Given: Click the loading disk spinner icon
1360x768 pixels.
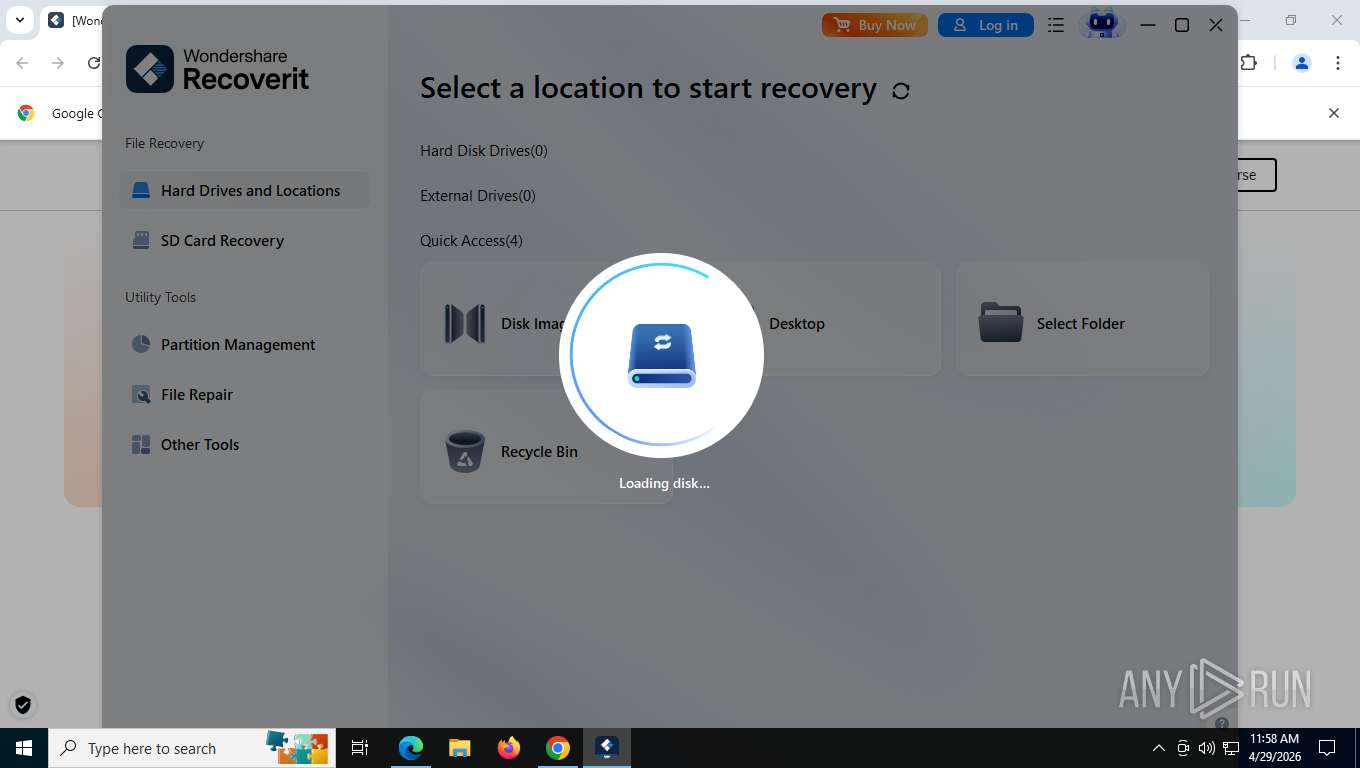Looking at the screenshot, I should tap(662, 355).
